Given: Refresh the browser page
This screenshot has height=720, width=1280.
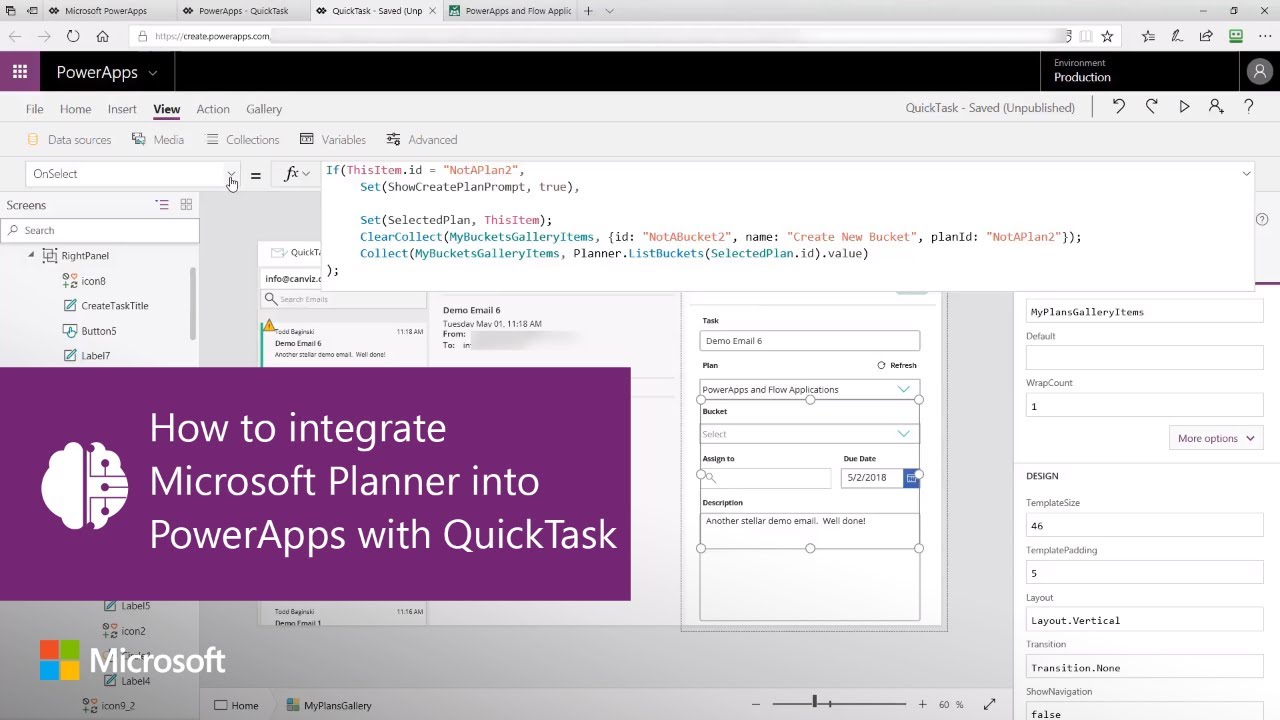Looking at the screenshot, I should (72, 36).
